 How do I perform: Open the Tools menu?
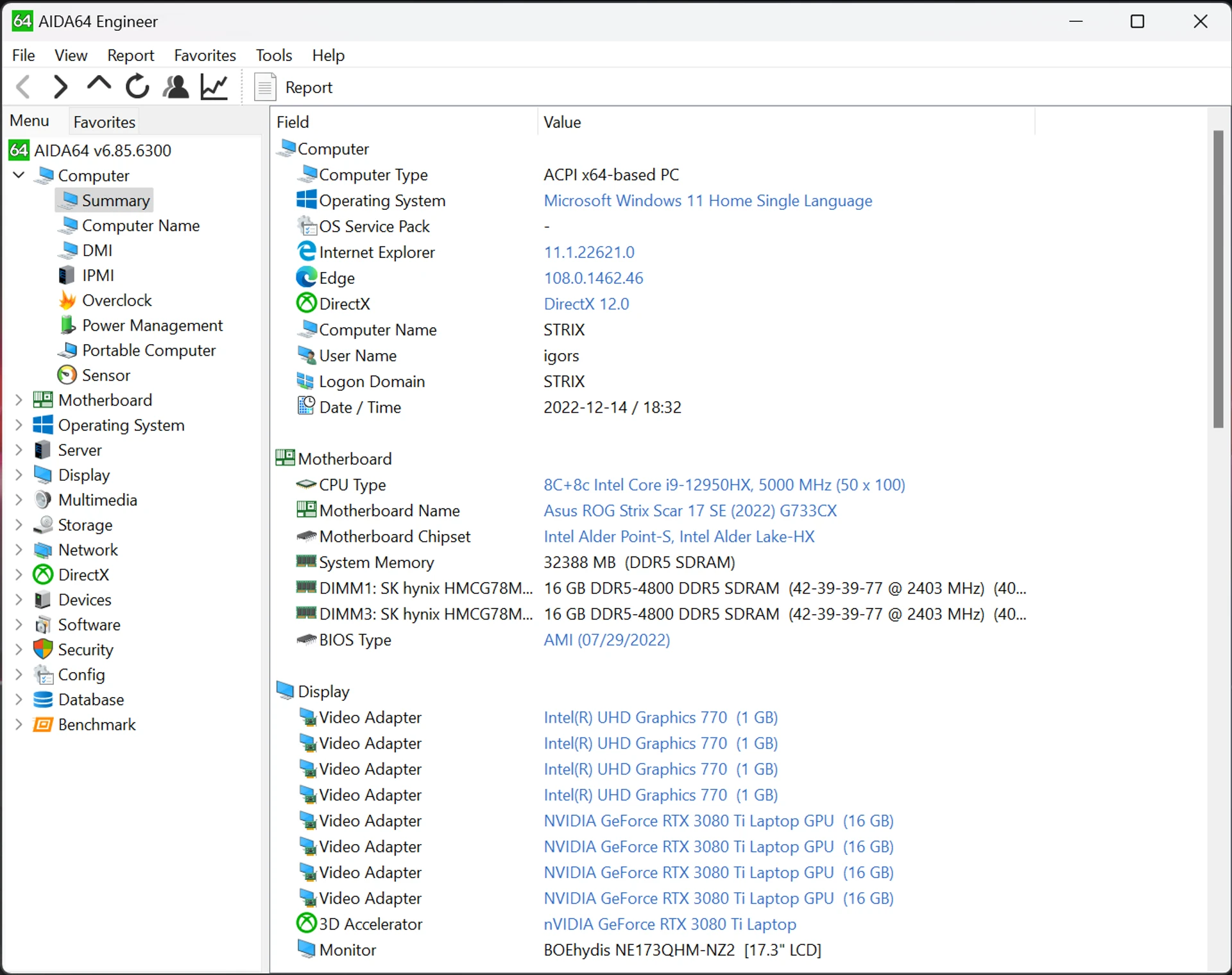pos(274,55)
